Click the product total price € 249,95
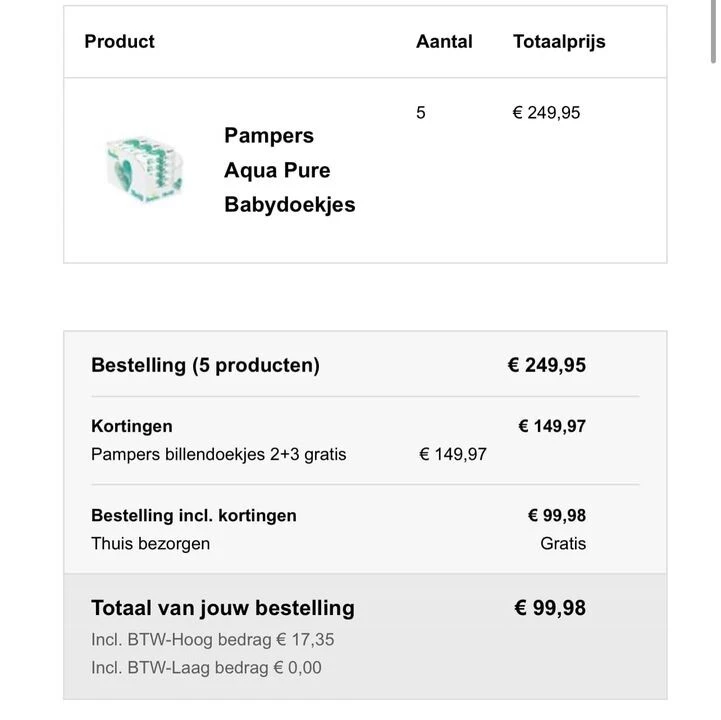The height and width of the screenshot is (720, 721). click(546, 113)
